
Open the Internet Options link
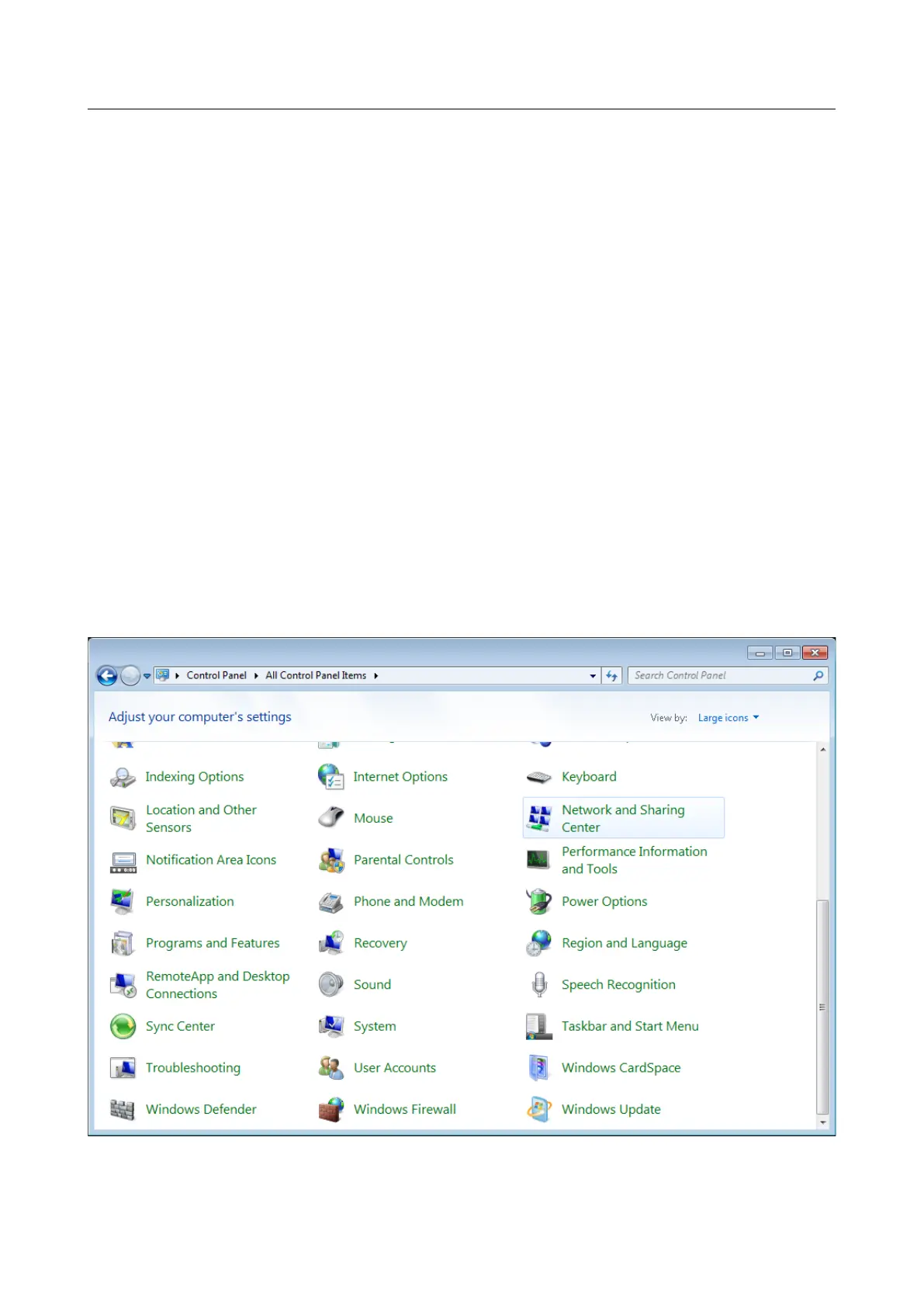coord(400,777)
